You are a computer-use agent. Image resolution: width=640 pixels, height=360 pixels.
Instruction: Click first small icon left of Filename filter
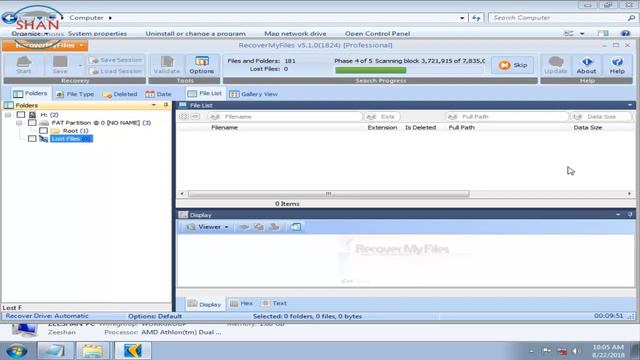point(184,117)
